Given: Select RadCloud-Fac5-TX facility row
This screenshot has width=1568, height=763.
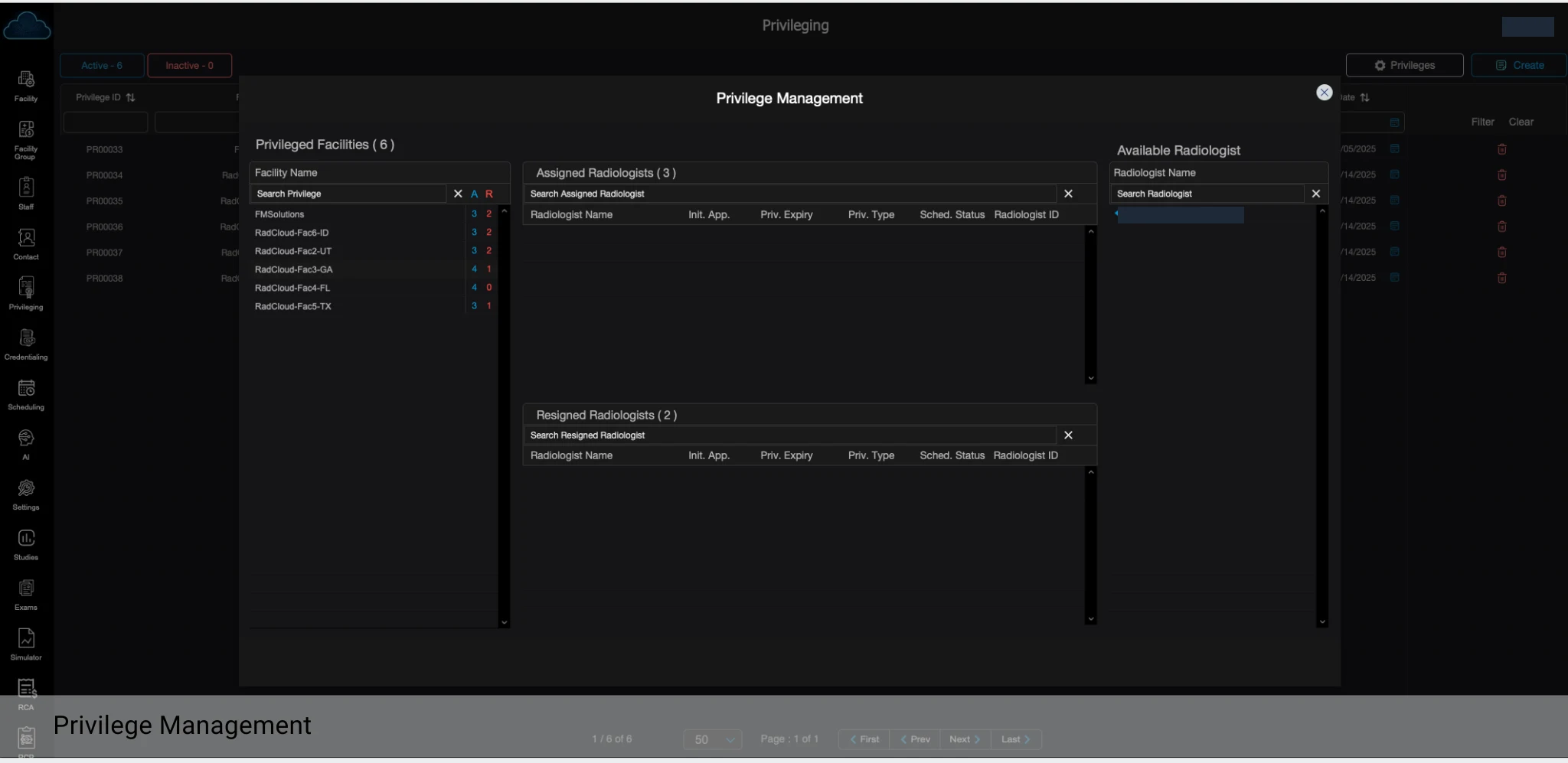Looking at the screenshot, I should (x=374, y=306).
